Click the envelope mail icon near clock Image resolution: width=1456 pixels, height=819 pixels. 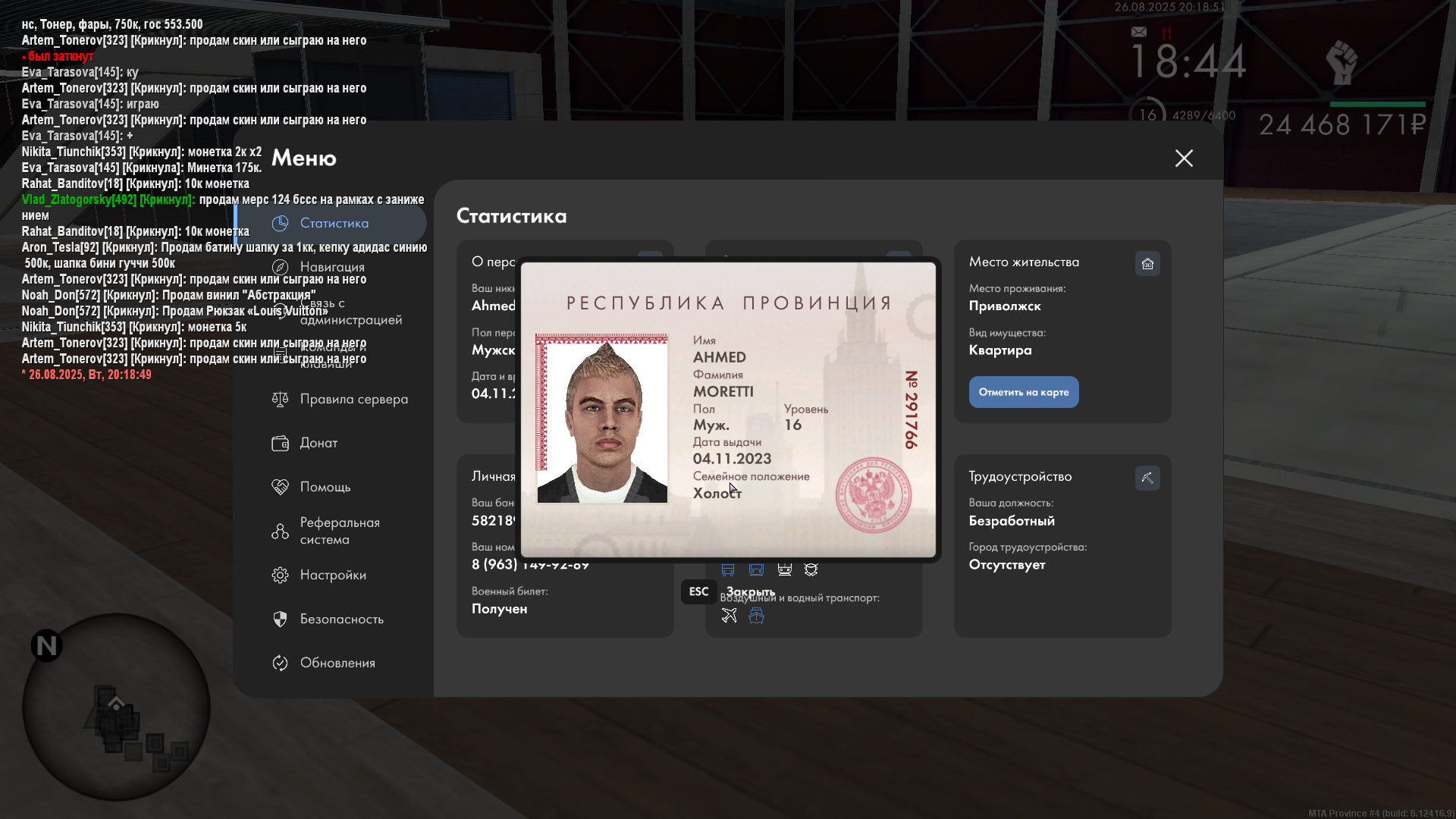[1138, 32]
